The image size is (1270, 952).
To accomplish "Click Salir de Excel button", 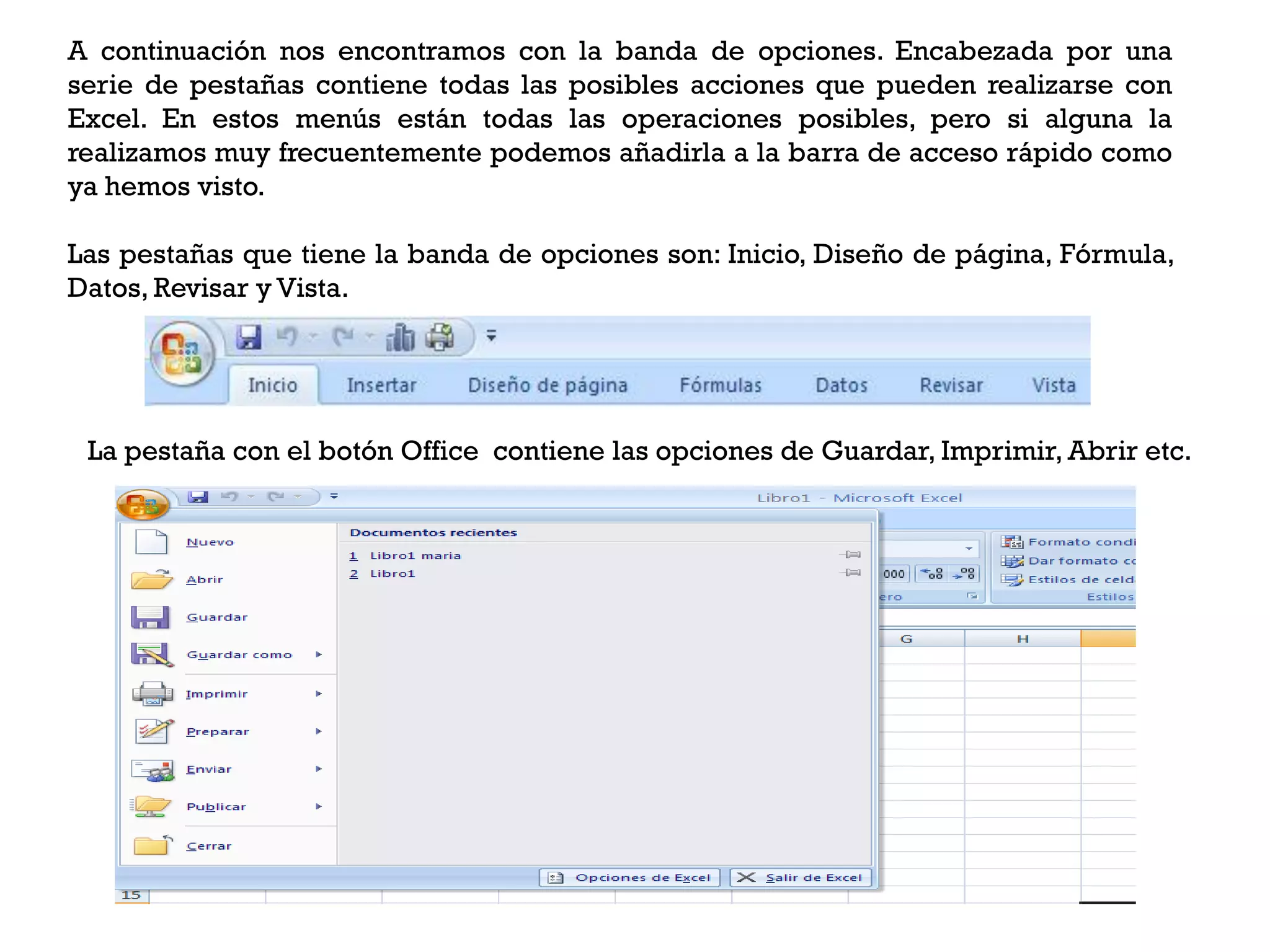I will click(801, 878).
